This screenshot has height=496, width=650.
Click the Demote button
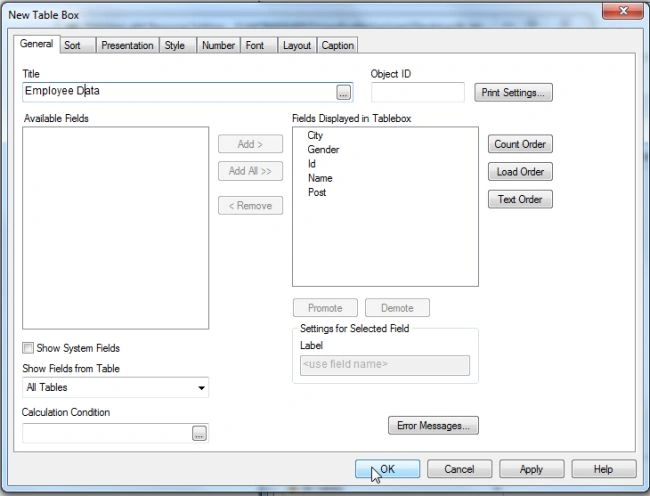[397, 308]
